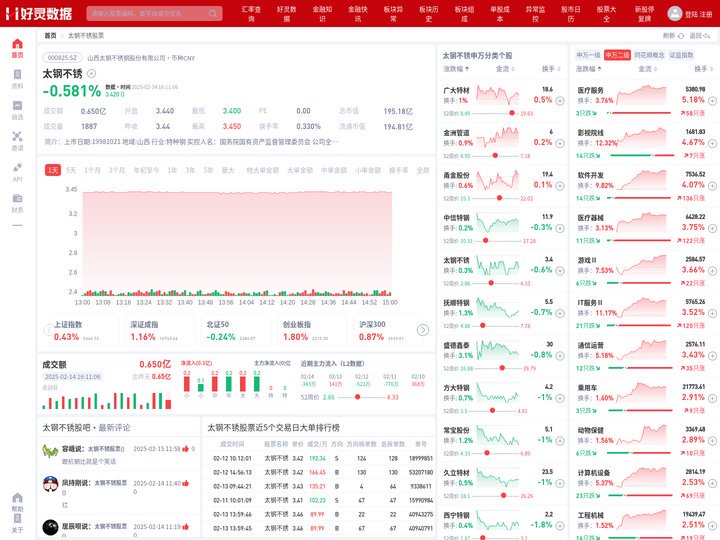Image resolution: width=720 pixels, height=540 pixels.
Task: Like the 2025-02-14 11:40 comment
Action: point(186,483)
